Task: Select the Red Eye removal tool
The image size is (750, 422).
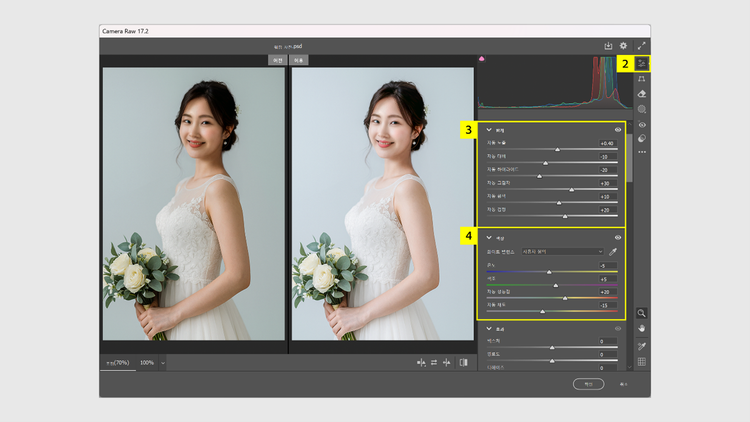Action: coord(642,124)
